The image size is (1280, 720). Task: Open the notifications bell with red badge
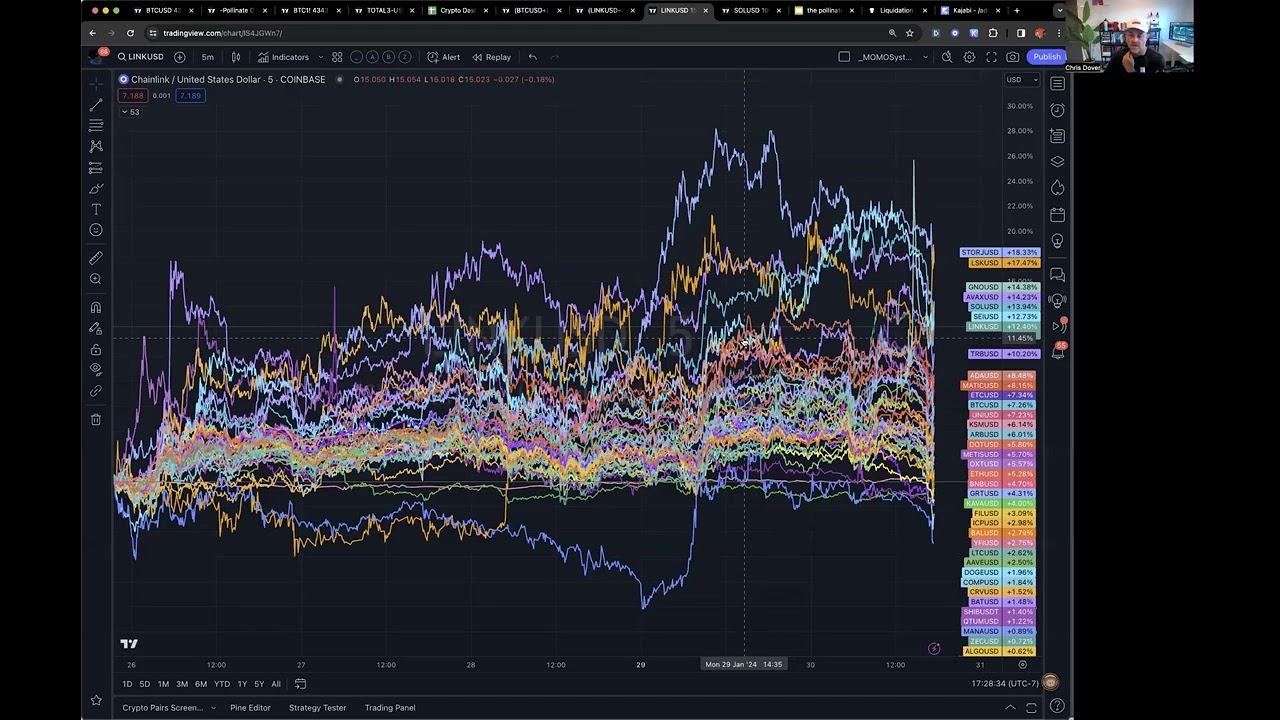tap(1058, 351)
